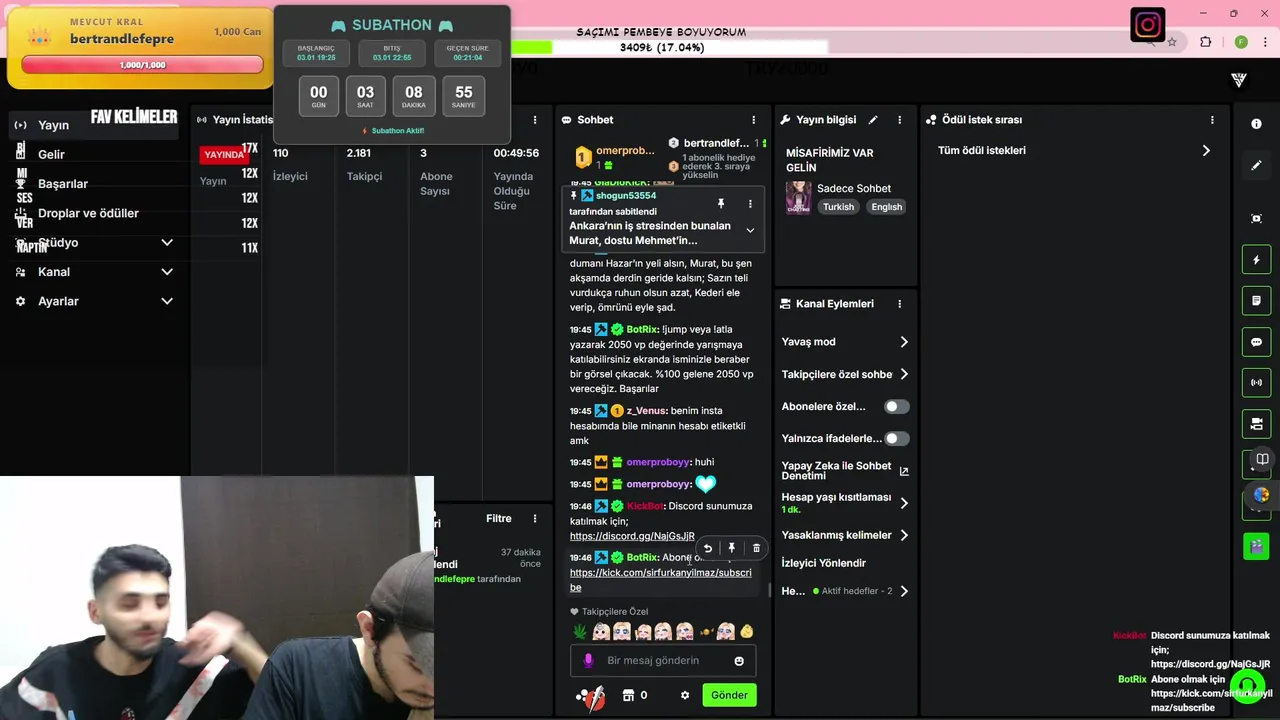Screen dimensions: 1280x720
Task: Select Gelir in left navigation
Action: pos(51,155)
